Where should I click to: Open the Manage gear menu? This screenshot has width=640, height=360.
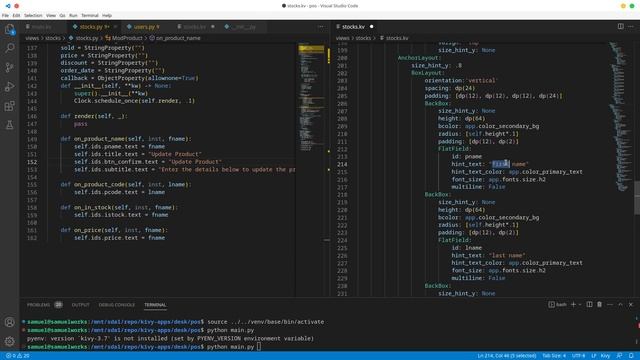tap(9, 341)
